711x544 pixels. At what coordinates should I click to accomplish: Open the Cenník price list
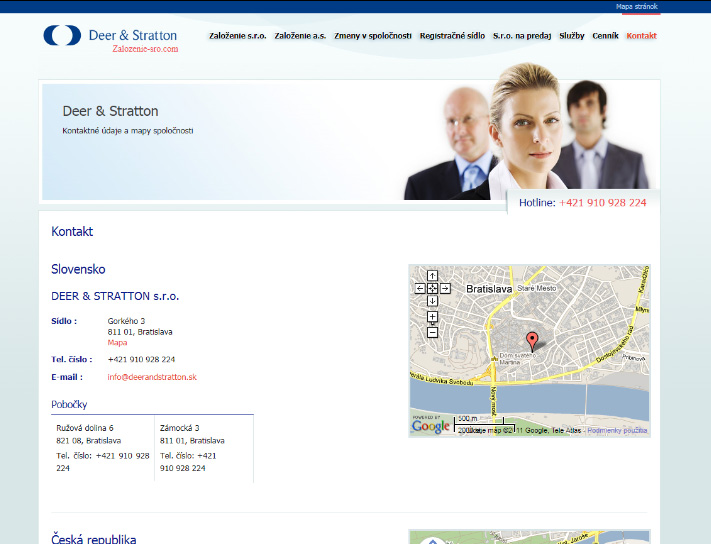605,36
